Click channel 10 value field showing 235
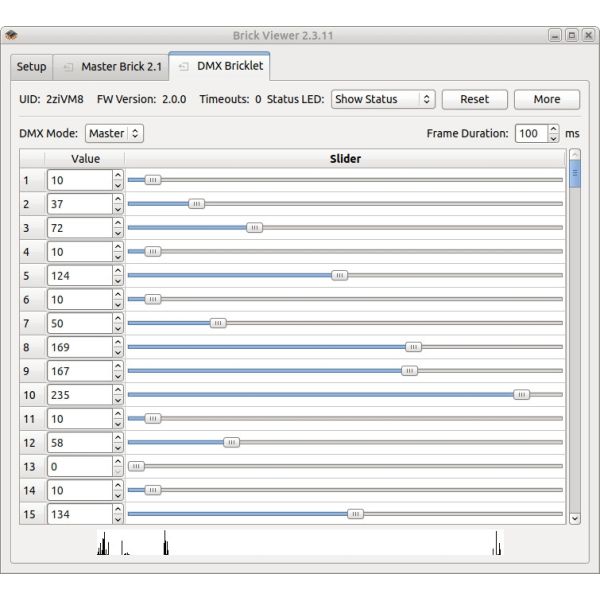 pos(80,395)
